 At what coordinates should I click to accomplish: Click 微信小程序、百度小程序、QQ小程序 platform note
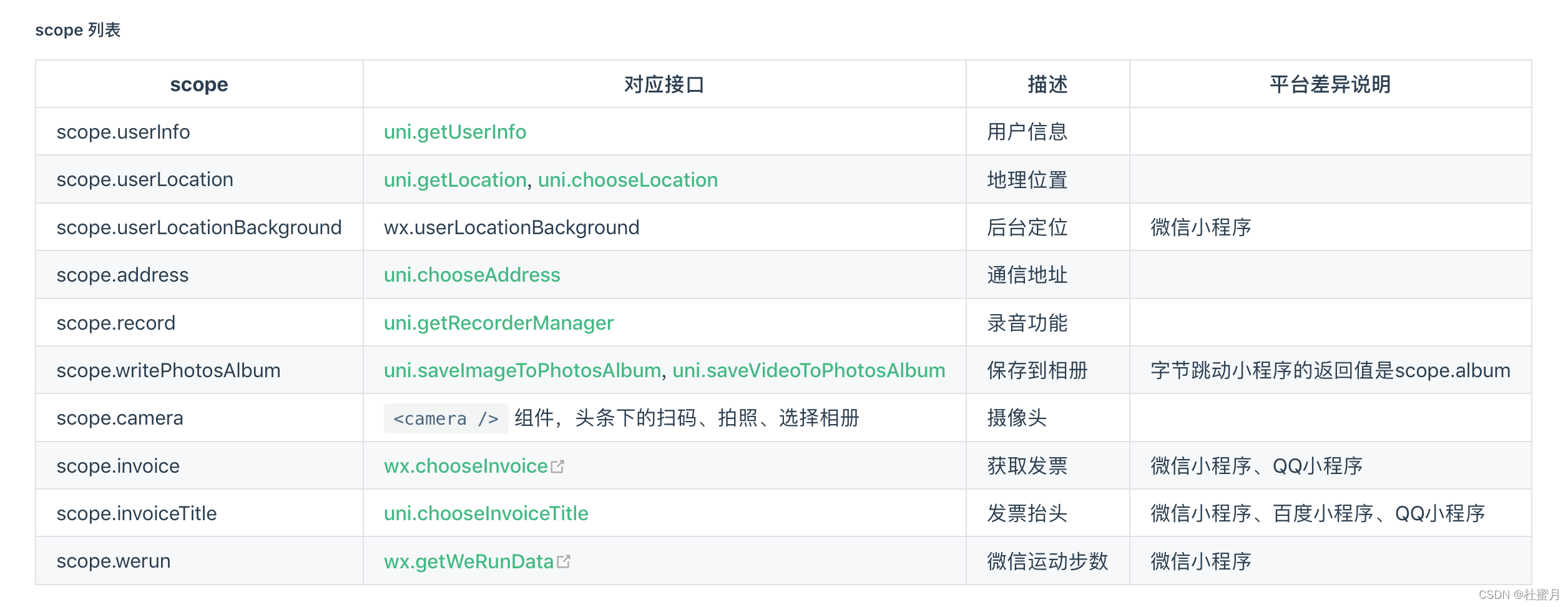(1318, 513)
